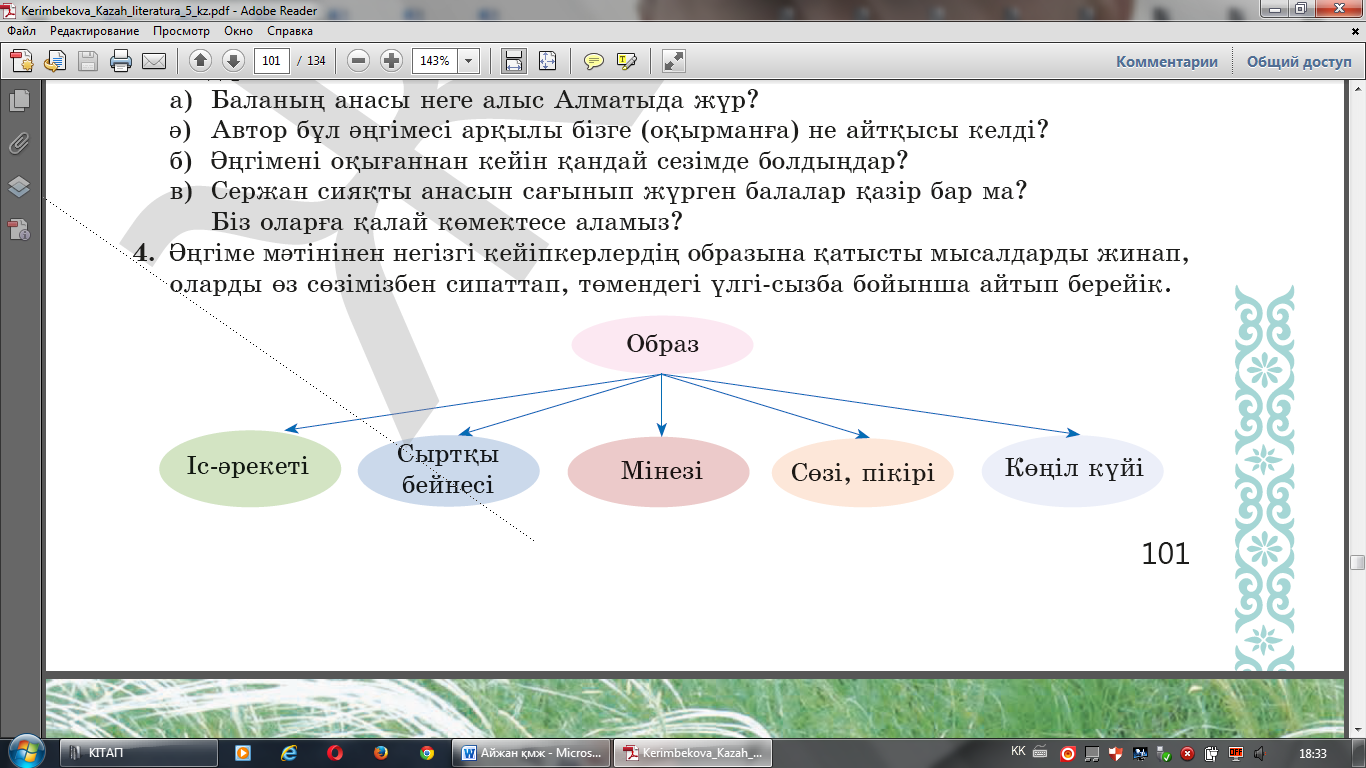This screenshot has width=1366, height=768.
Task: Click the Іс-әрекеті oval
Action: (x=250, y=467)
